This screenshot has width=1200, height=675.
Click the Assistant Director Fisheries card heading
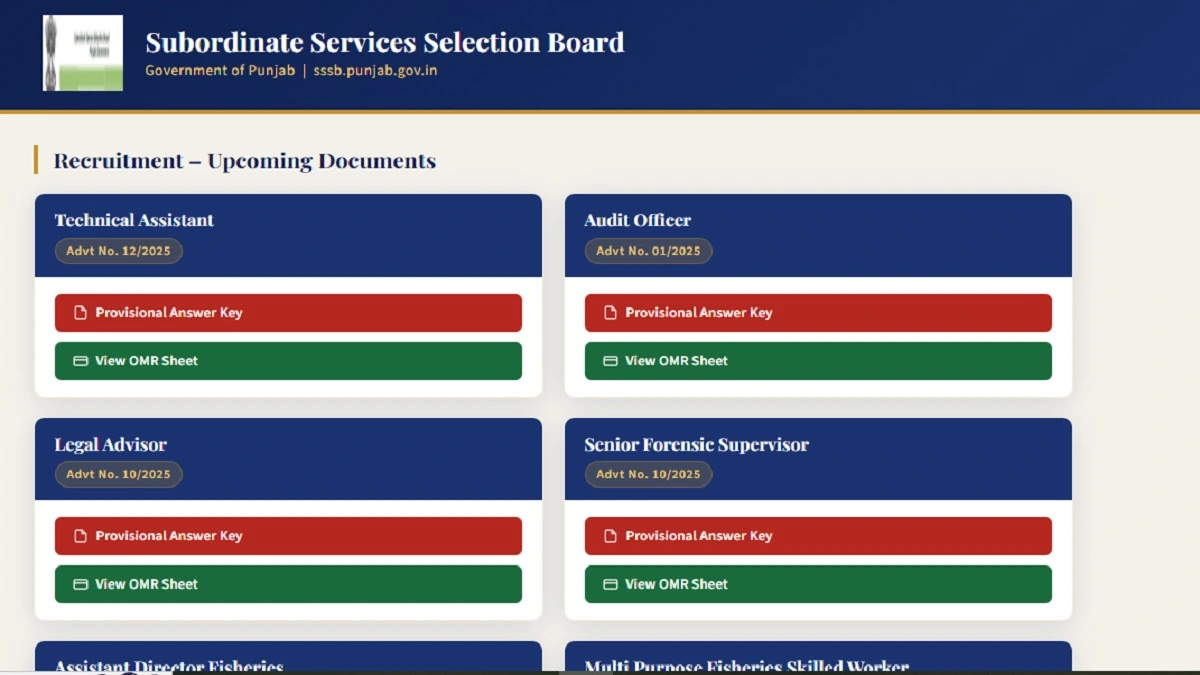(x=170, y=664)
